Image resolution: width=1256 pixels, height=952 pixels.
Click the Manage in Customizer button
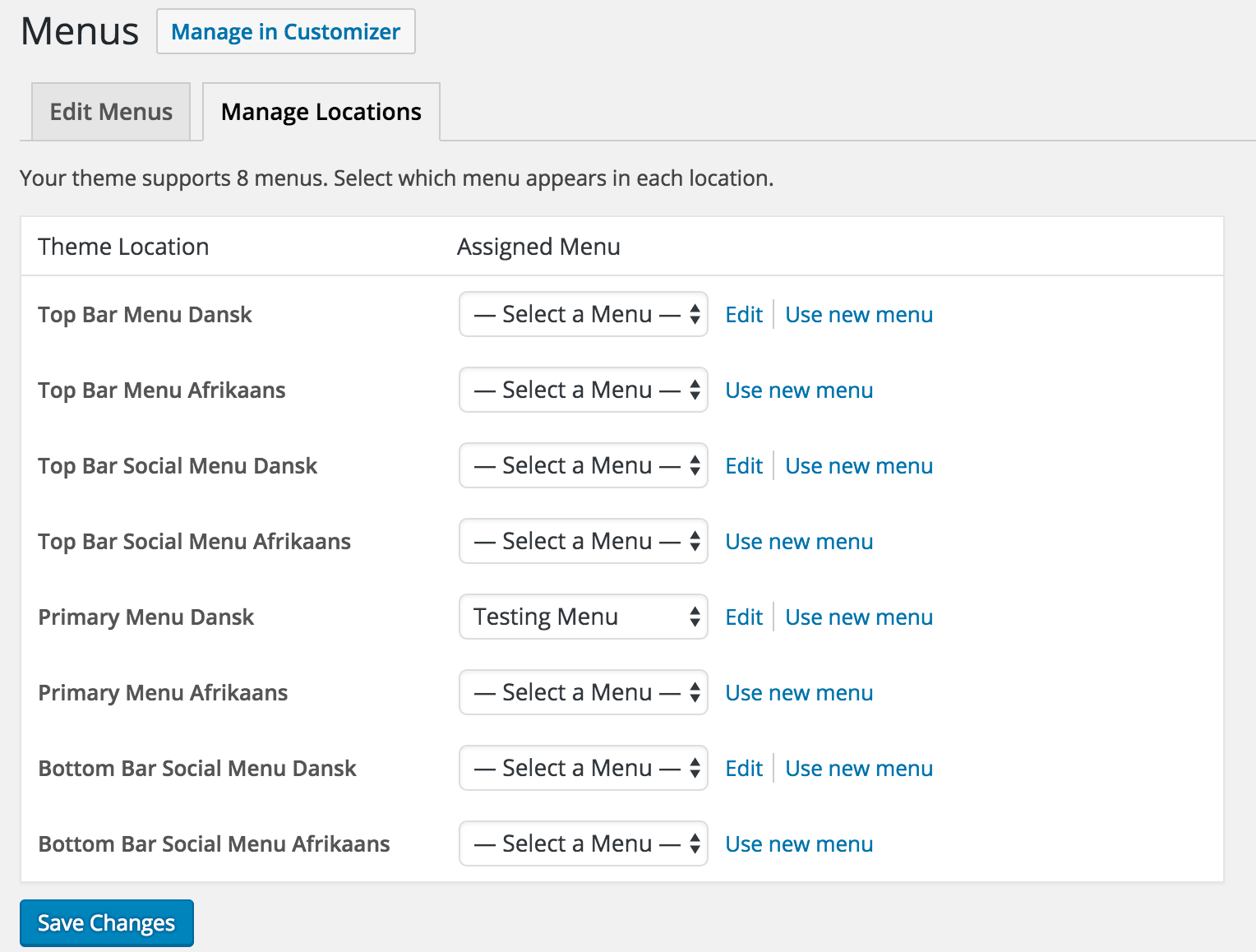[285, 31]
